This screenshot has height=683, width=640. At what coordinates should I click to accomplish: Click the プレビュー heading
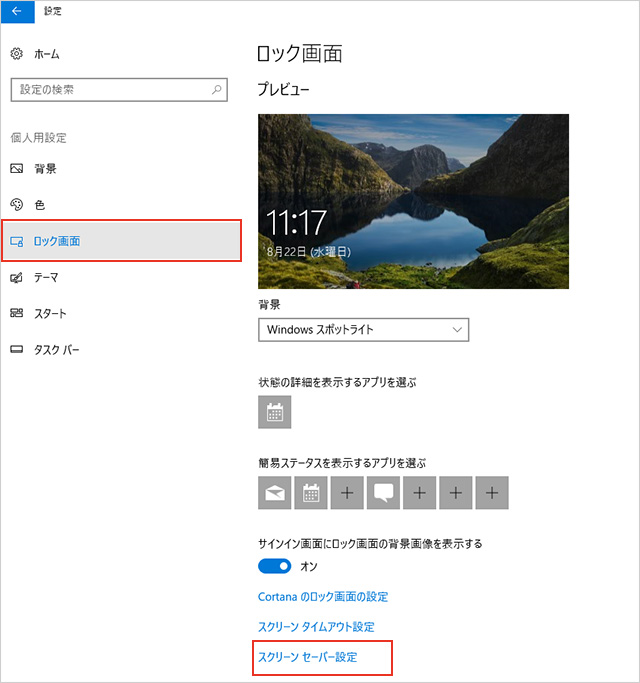[x=284, y=89]
